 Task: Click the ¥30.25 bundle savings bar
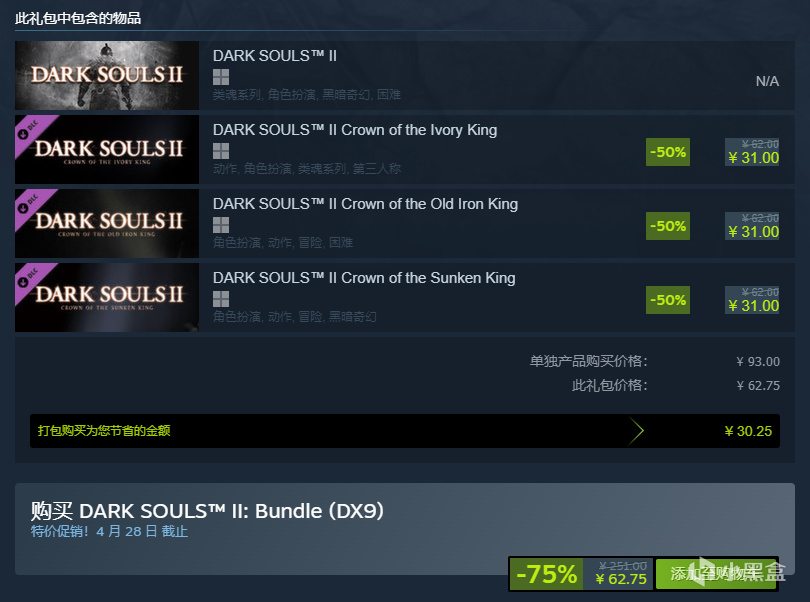[x=405, y=430]
